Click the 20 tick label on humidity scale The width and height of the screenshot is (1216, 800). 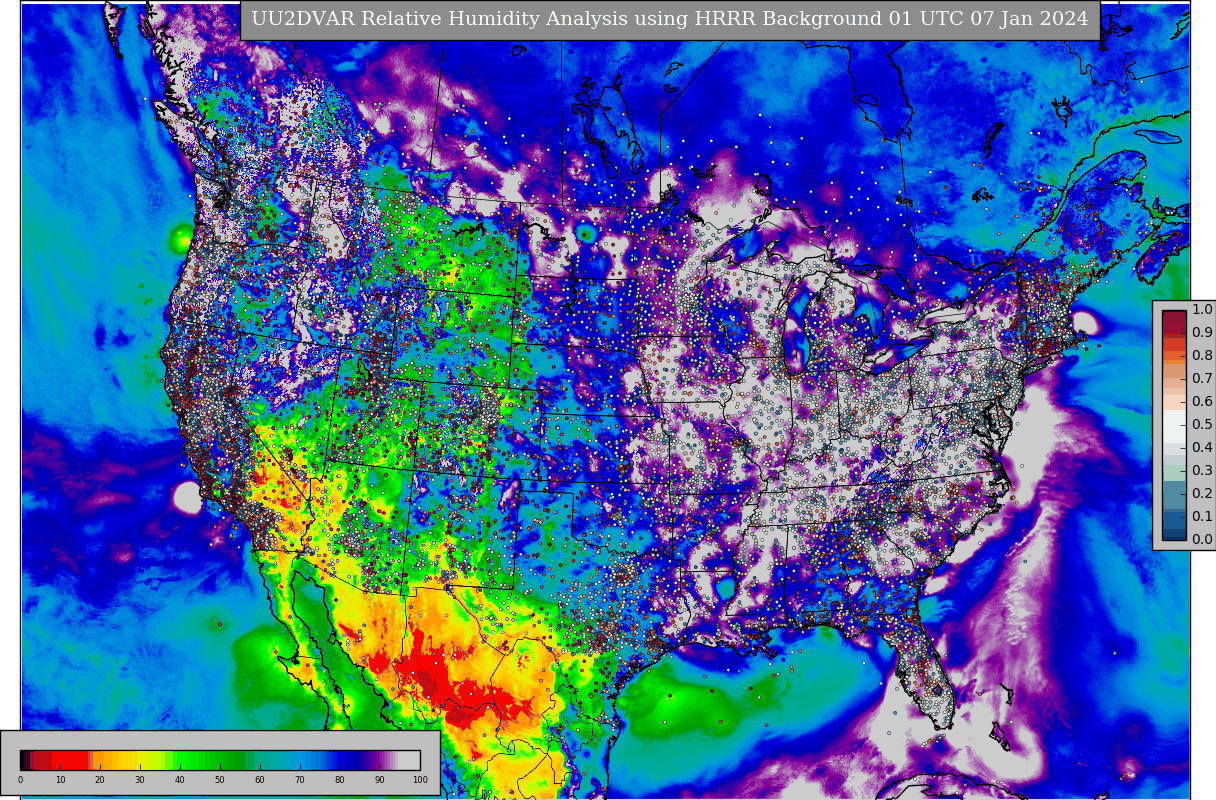tap(100, 780)
